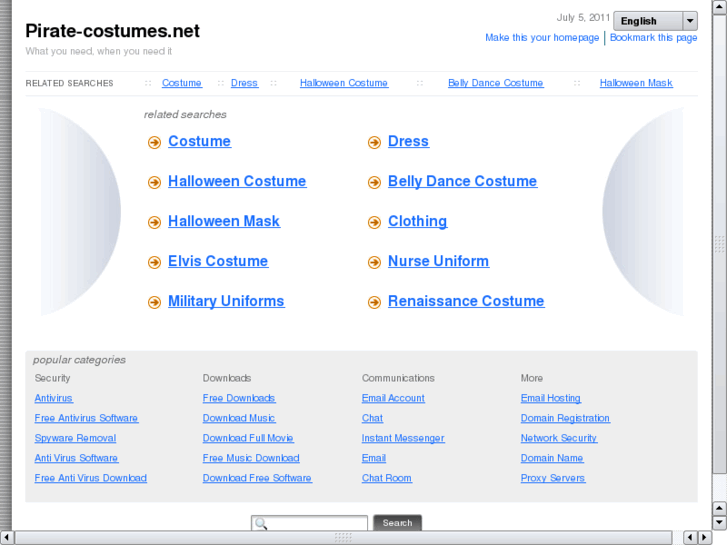Viewport: 727px width, 545px height.
Task: Open Proxy Servers link
Action: [x=553, y=478]
